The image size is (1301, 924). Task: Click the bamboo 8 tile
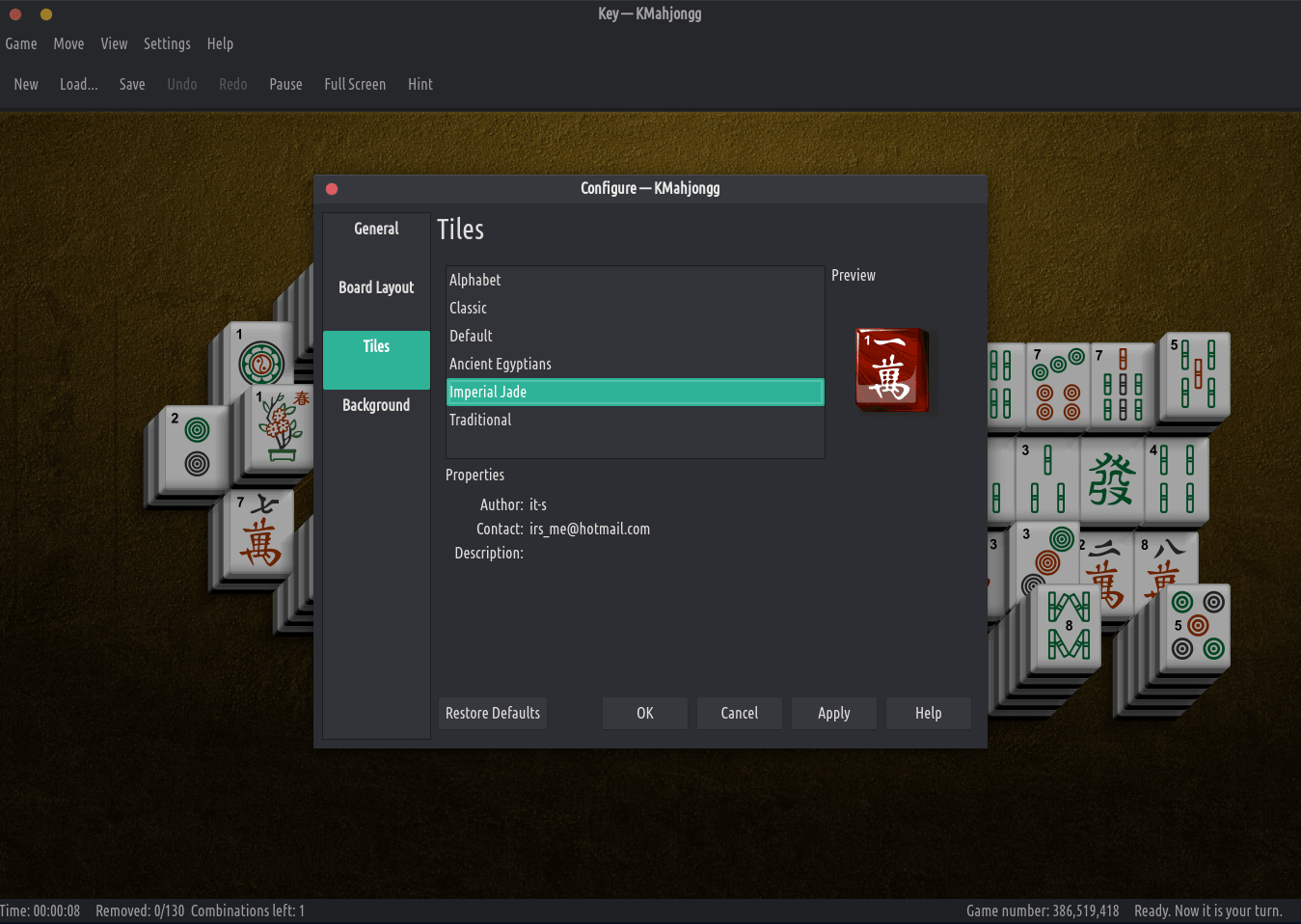pyautogui.click(x=1068, y=625)
